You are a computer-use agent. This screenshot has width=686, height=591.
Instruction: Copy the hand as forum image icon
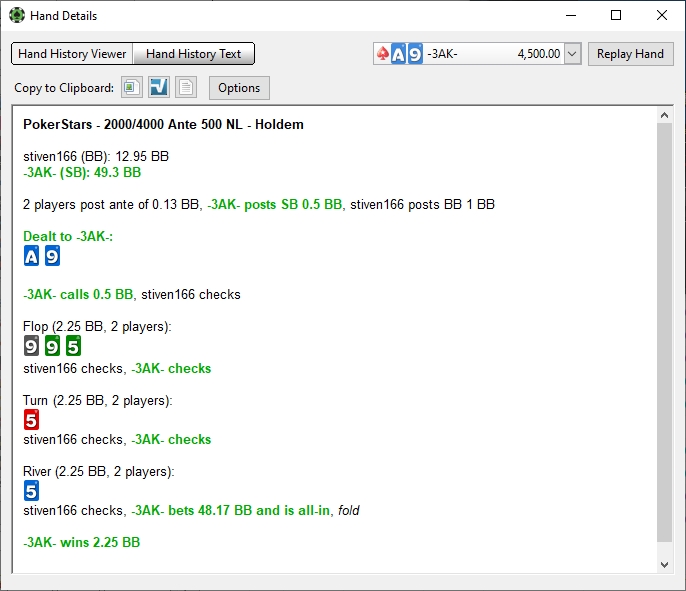(132, 87)
